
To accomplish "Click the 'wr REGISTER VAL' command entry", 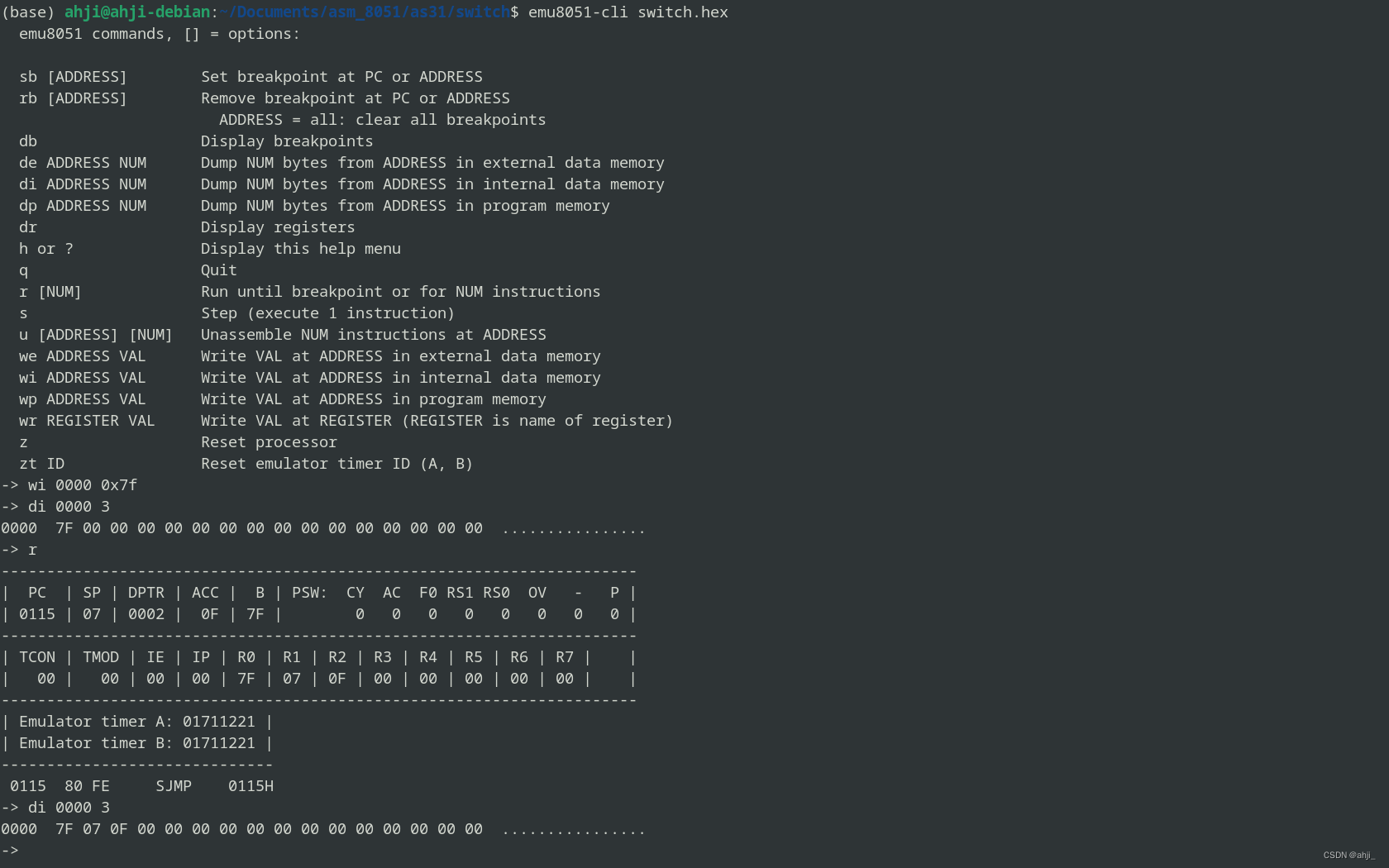I will [87, 421].
